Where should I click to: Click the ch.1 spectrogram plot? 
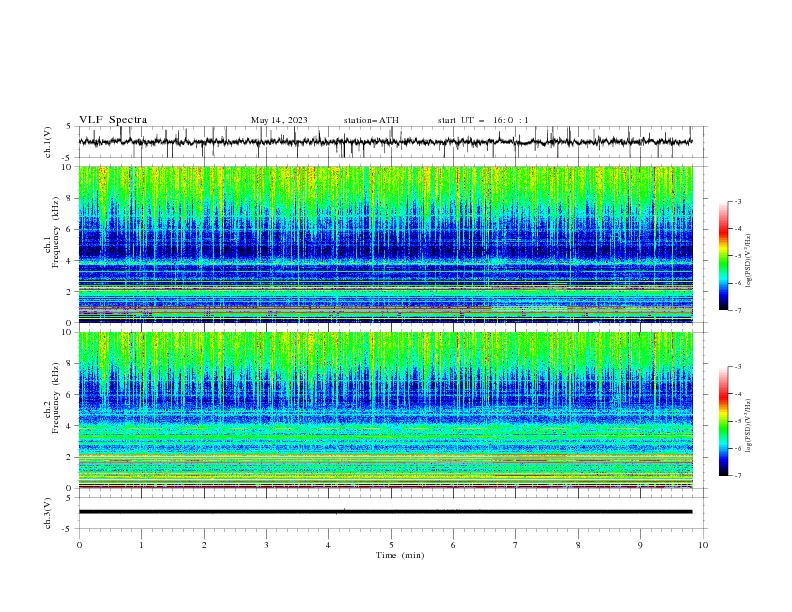coord(385,244)
